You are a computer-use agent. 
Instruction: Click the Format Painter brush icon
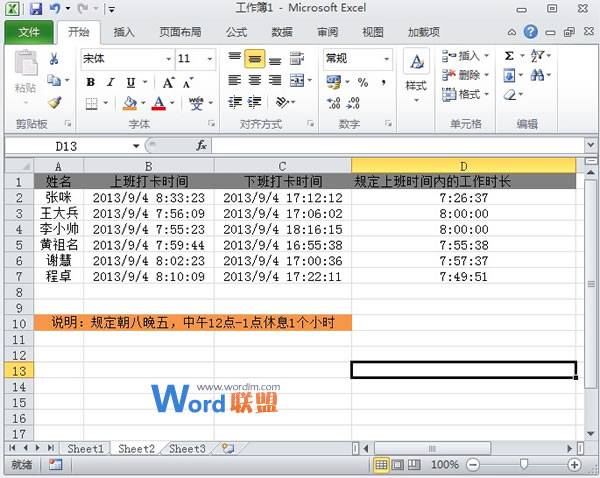click(54, 102)
